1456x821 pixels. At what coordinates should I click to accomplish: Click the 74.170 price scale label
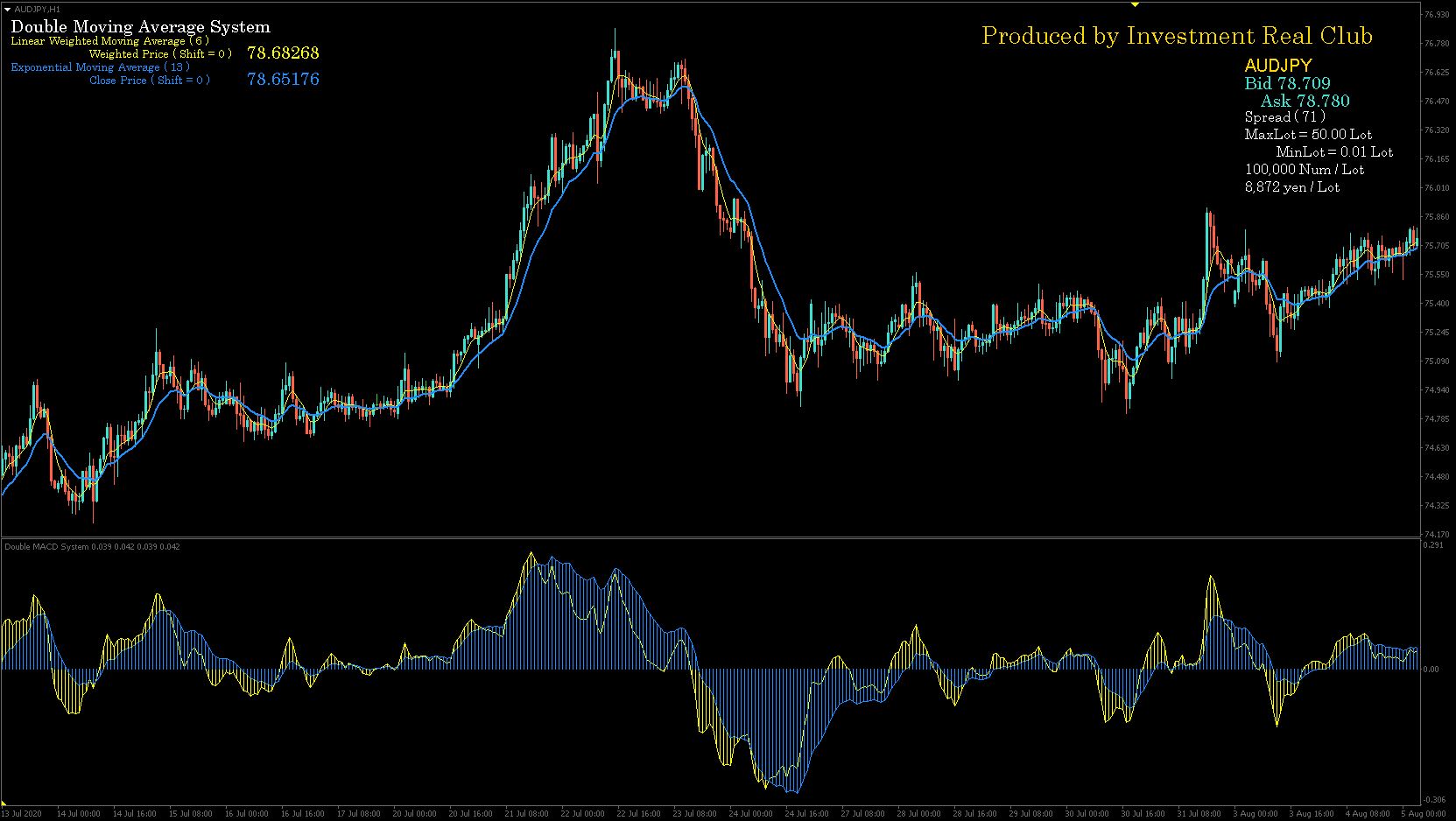(1436, 534)
